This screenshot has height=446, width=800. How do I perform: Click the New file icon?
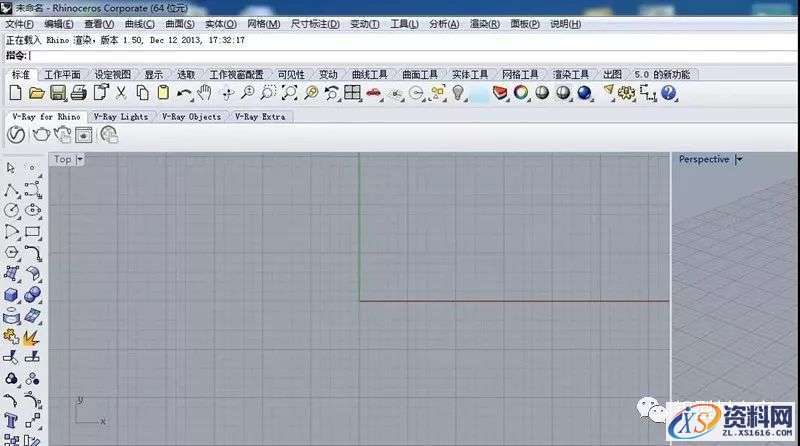coord(14,93)
